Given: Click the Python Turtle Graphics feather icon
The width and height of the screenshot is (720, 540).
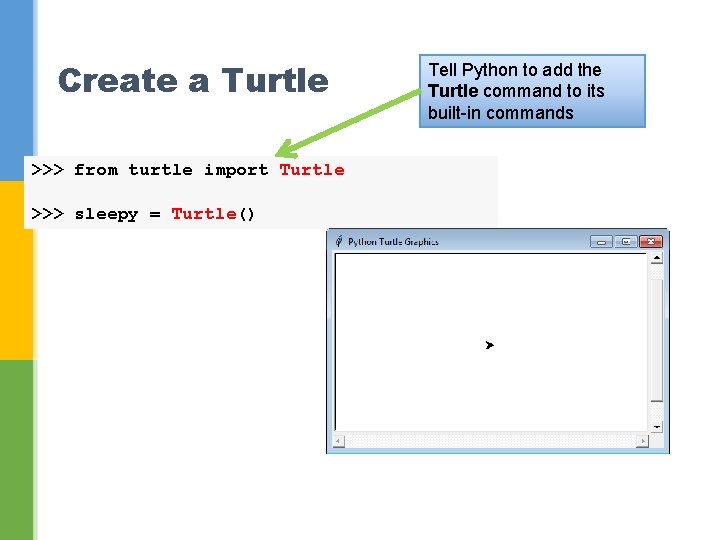Looking at the screenshot, I should pyautogui.click(x=339, y=241).
